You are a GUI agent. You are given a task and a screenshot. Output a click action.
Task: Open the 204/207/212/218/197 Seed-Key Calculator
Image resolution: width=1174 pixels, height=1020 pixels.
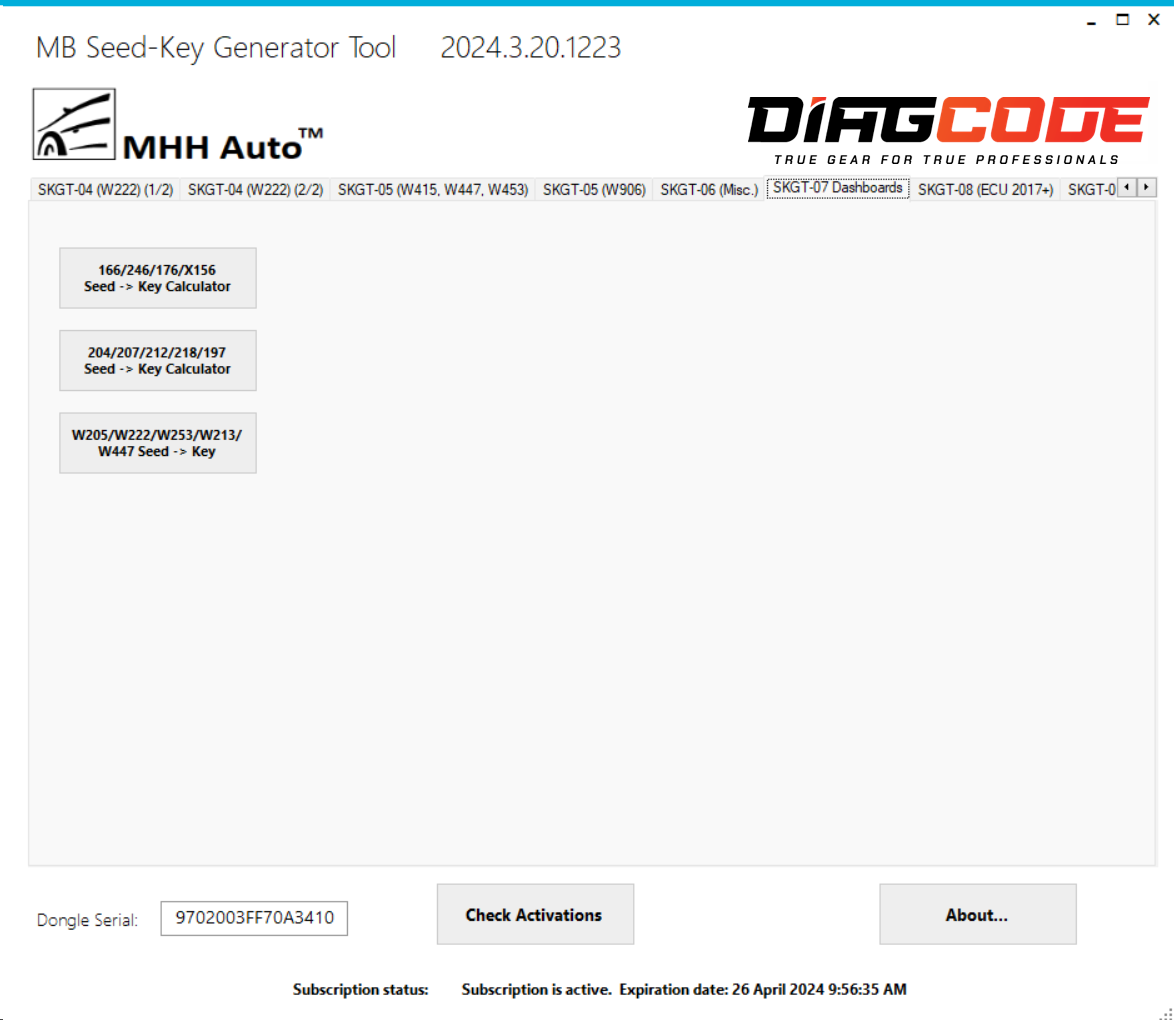click(157, 360)
